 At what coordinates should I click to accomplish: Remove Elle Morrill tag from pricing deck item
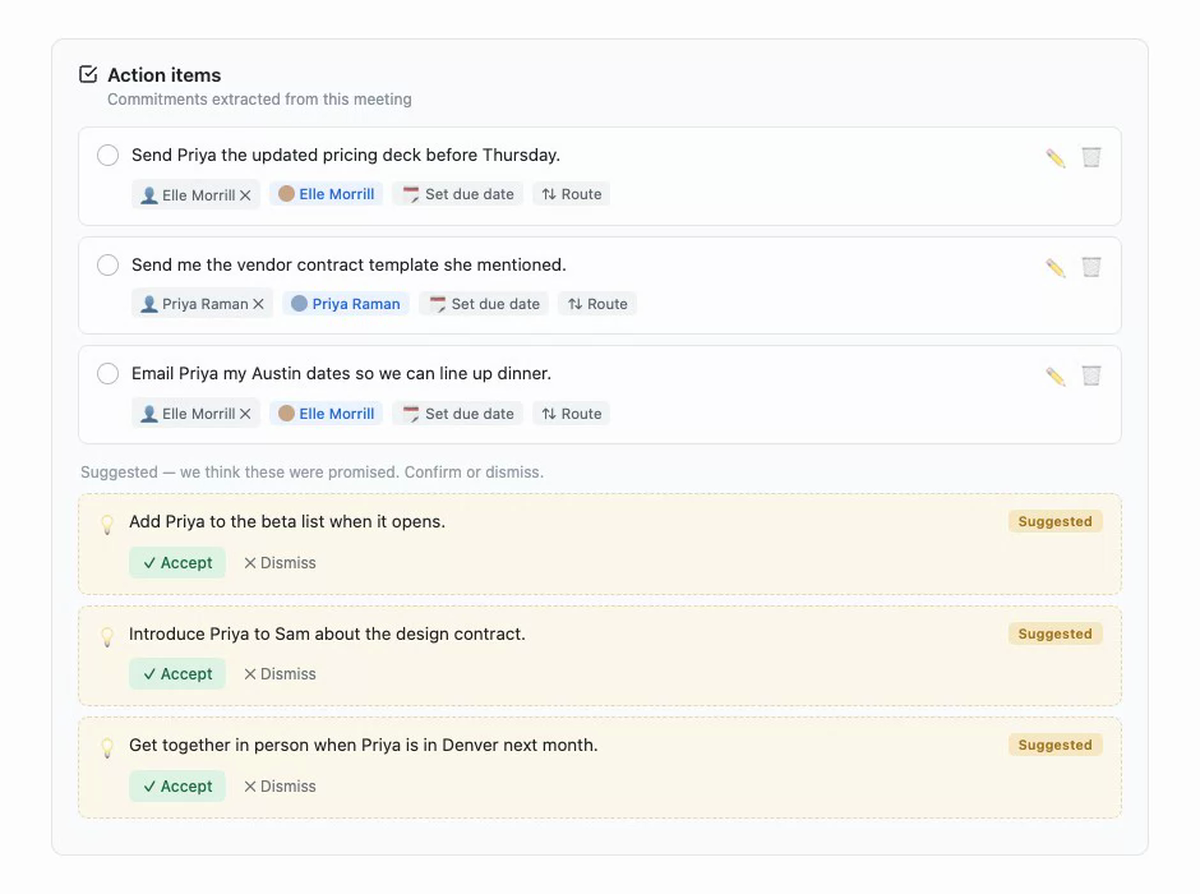245,195
